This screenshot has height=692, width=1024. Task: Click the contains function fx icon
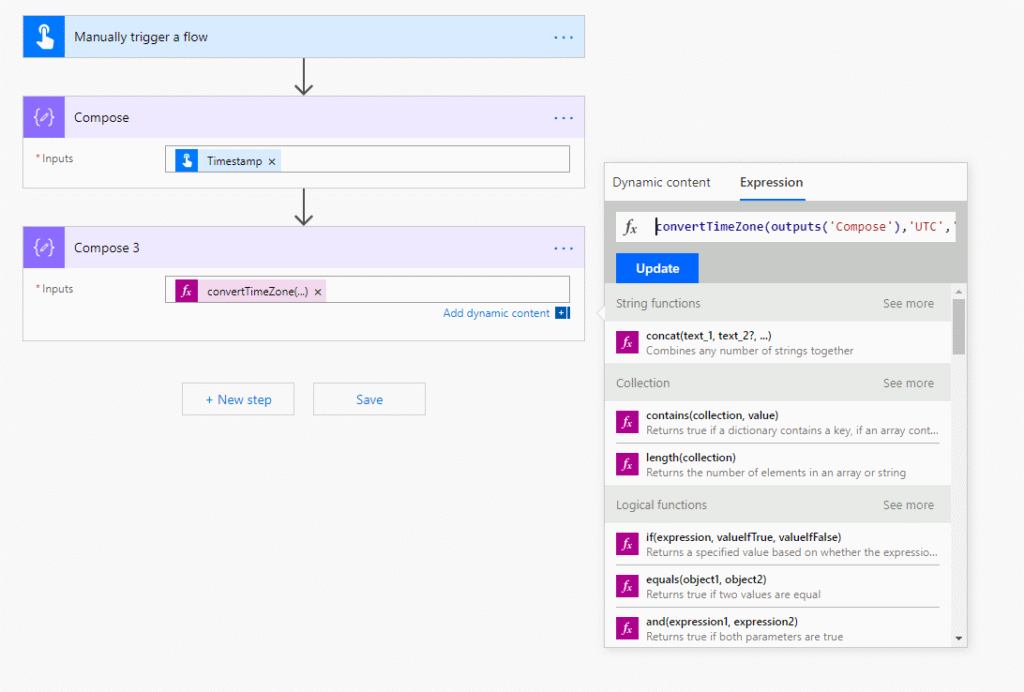[627, 422]
